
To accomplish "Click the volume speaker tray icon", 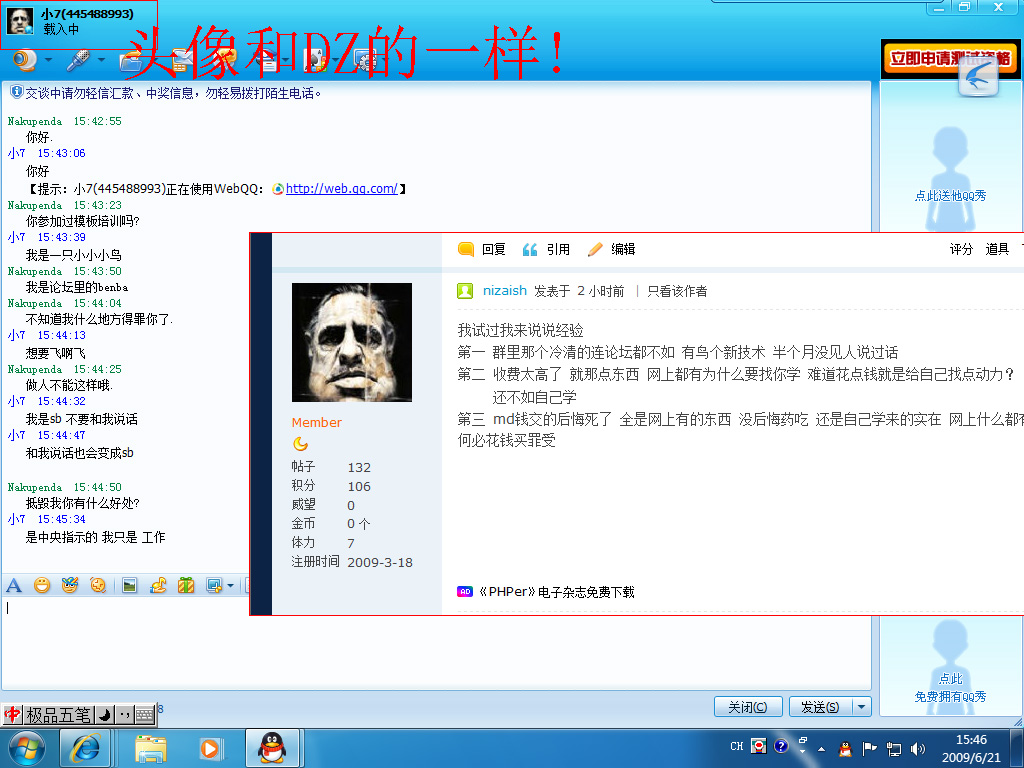I will (918, 748).
